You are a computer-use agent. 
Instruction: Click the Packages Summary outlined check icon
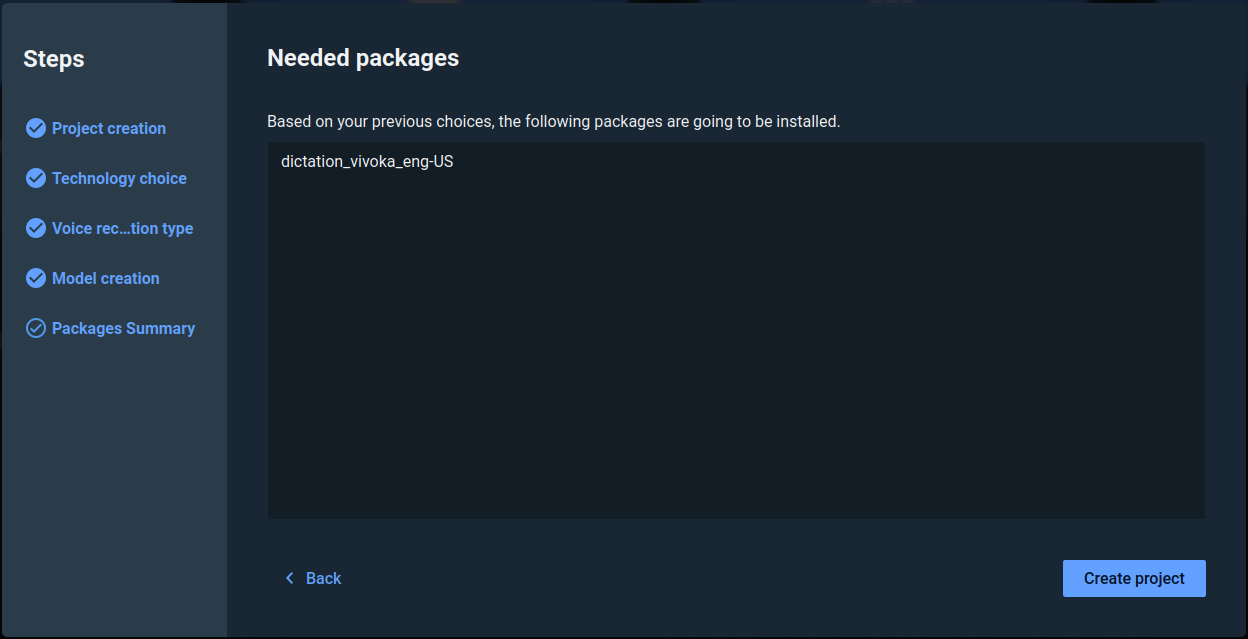point(36,328)
